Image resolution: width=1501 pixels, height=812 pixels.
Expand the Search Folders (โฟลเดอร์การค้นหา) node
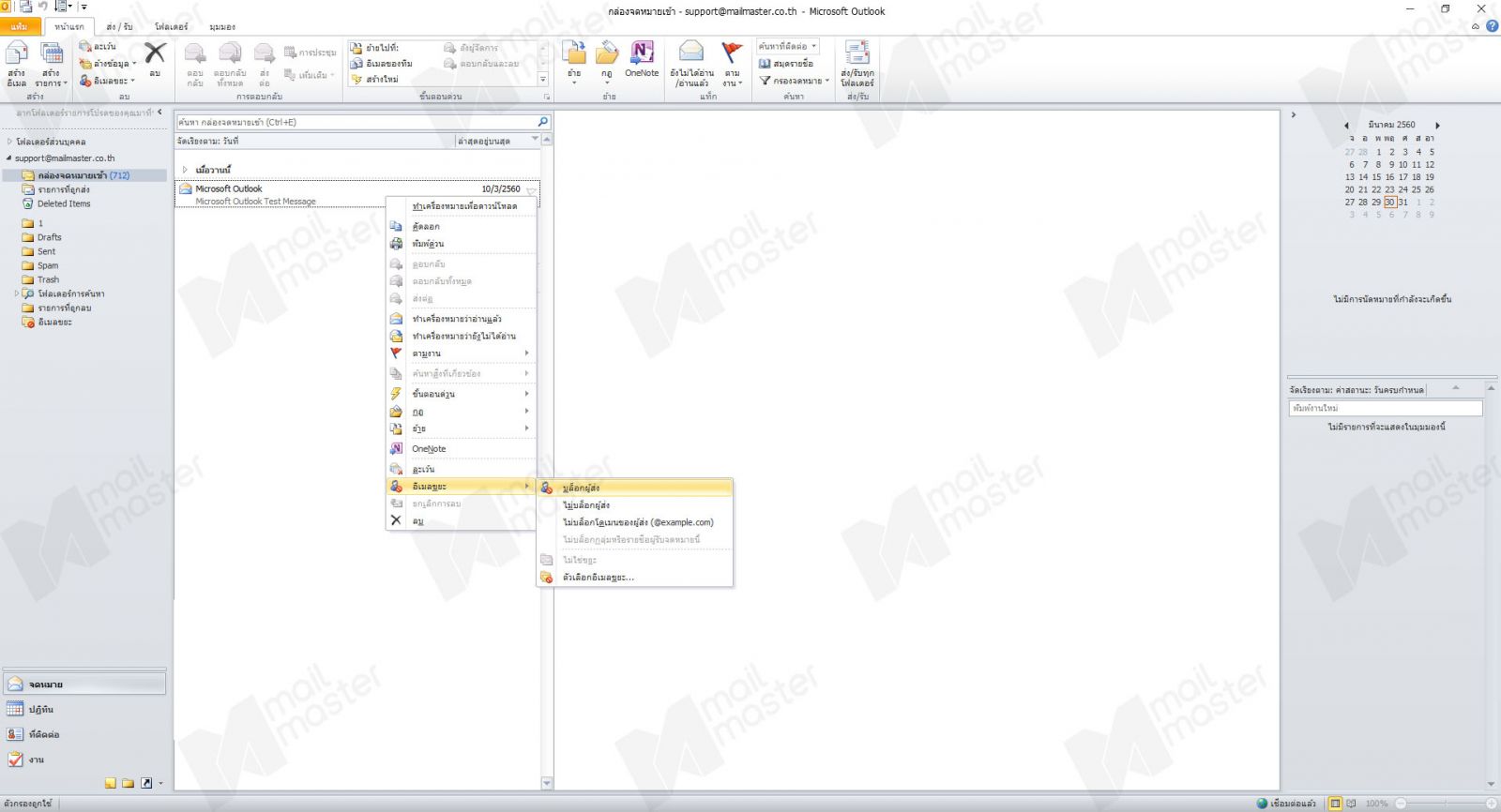tap(17, 293)
